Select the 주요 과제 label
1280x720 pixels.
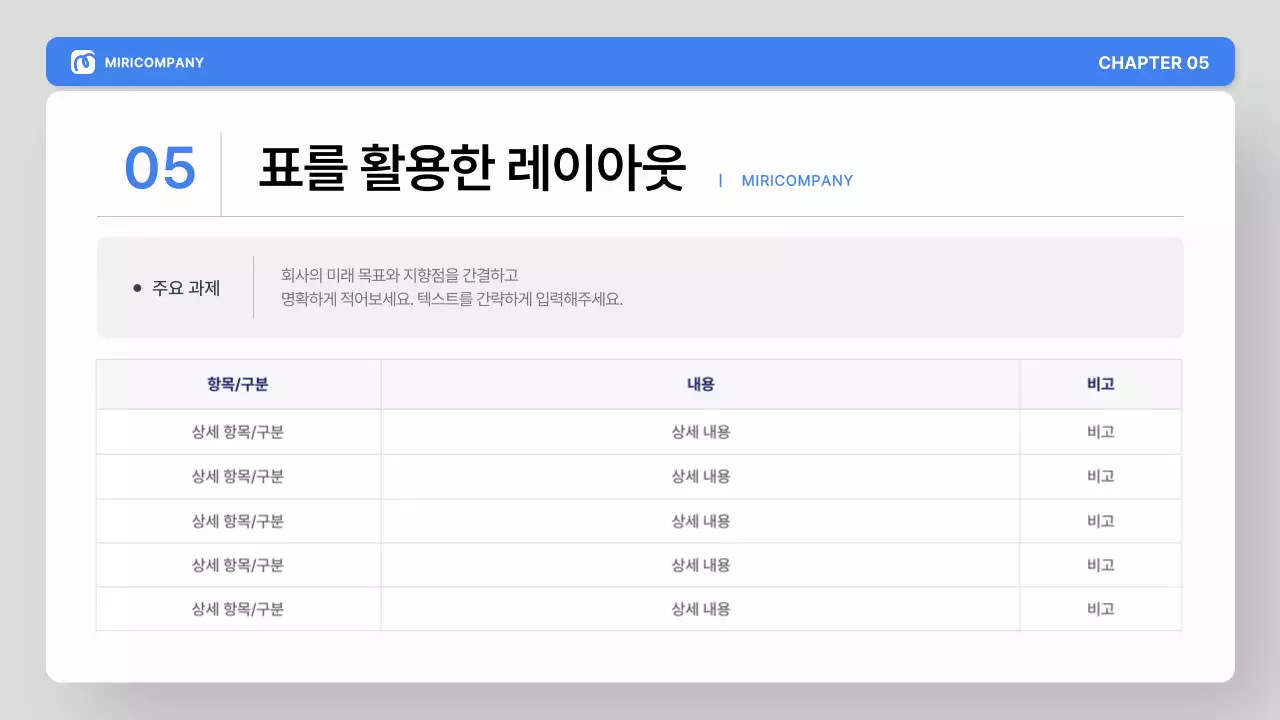click(186, 287)
